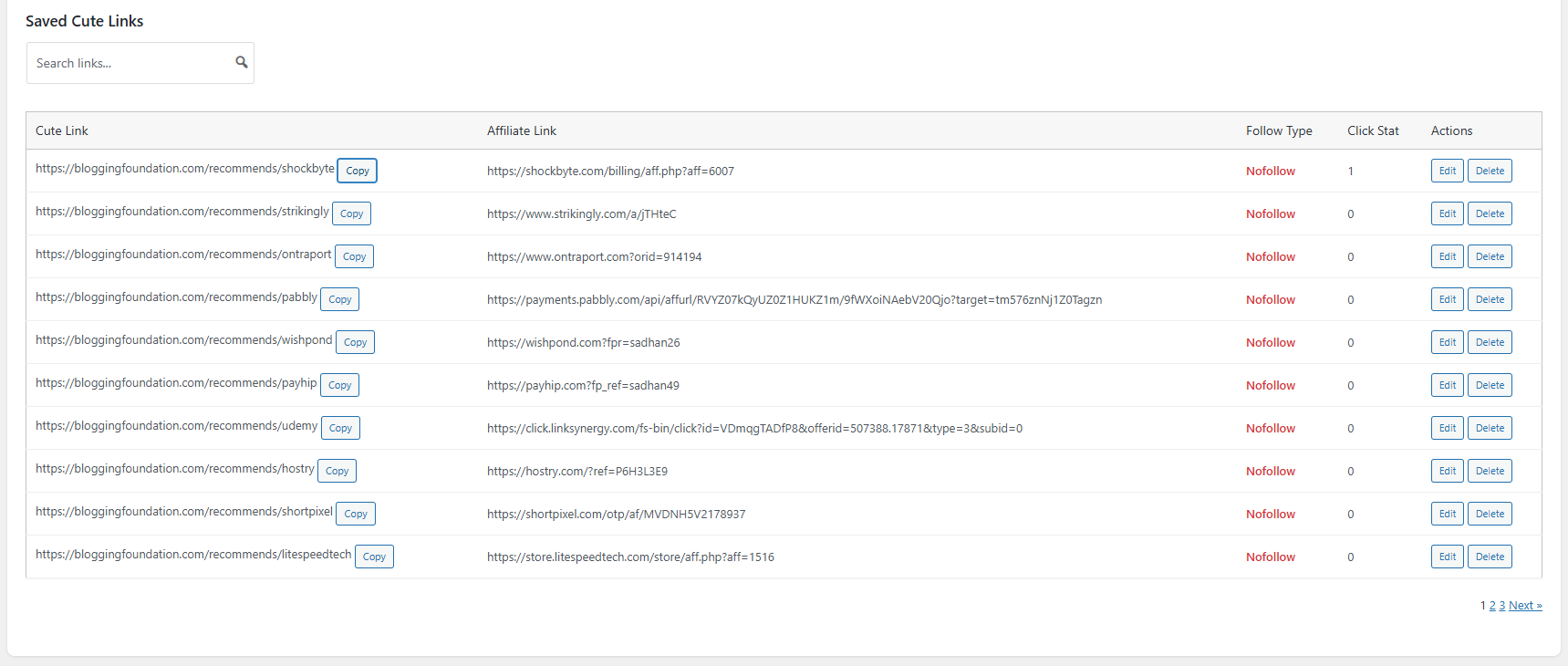
Task: Copy the shockbyte cute link
Action: (358, 171)
